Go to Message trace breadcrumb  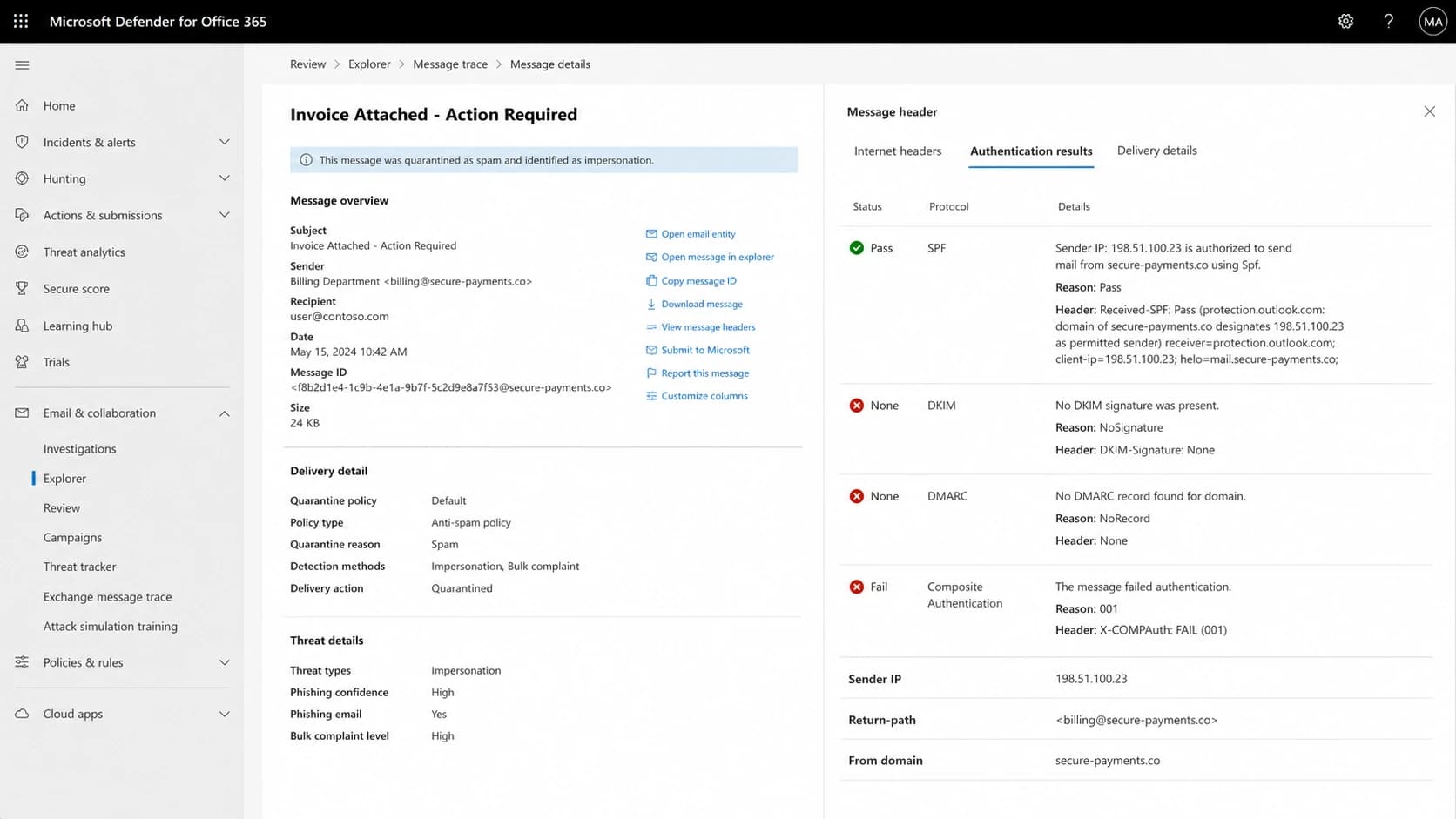(450, 64)
